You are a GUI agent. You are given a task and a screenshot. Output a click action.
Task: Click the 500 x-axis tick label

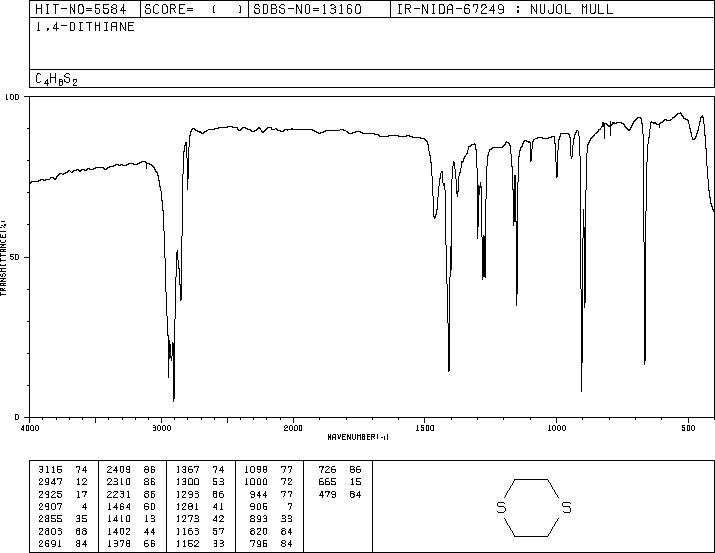point(688,428)
